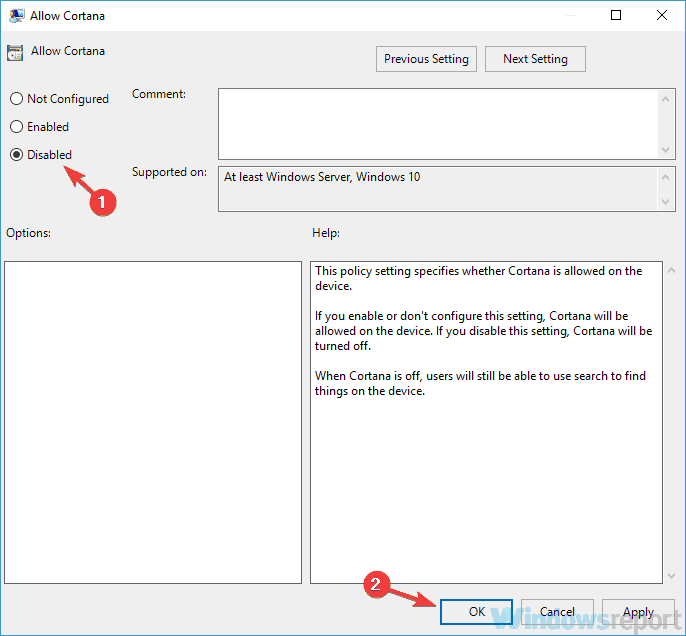Go to Previous Setting
This screenshot has width=686, height=636.
pos(426,59)
